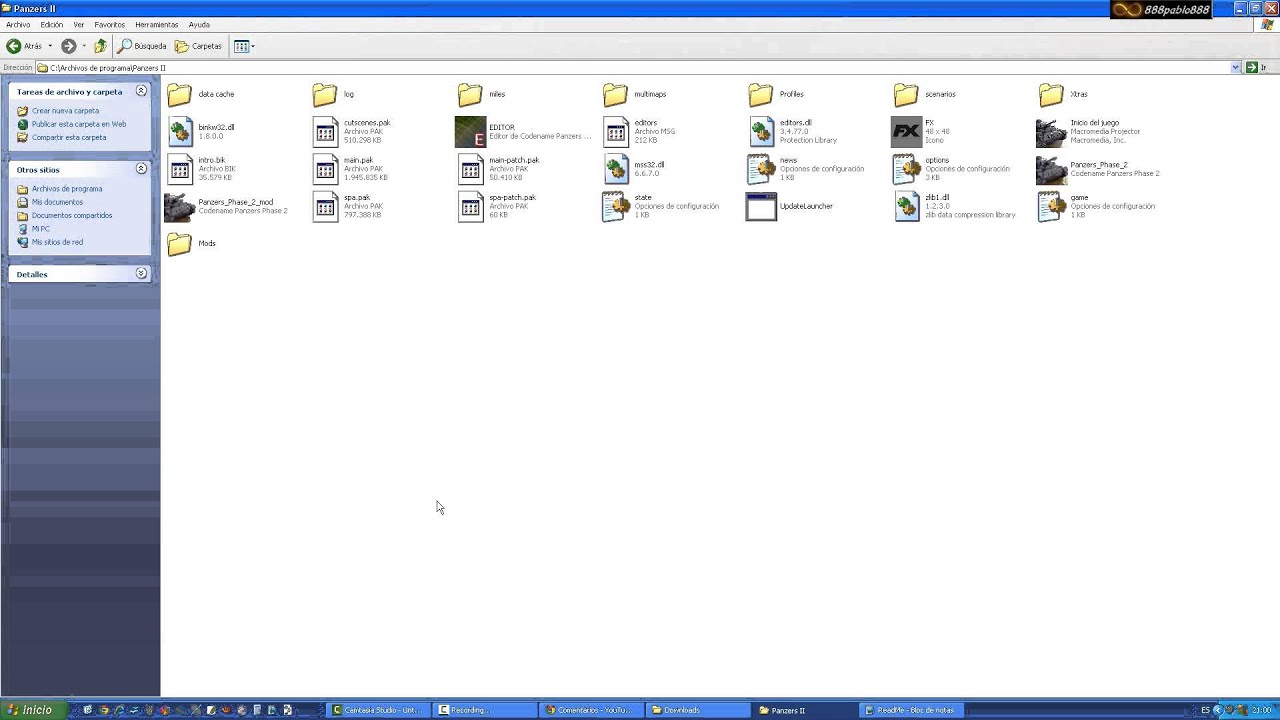Expand the address bar dropdown

pos(1236,68)
